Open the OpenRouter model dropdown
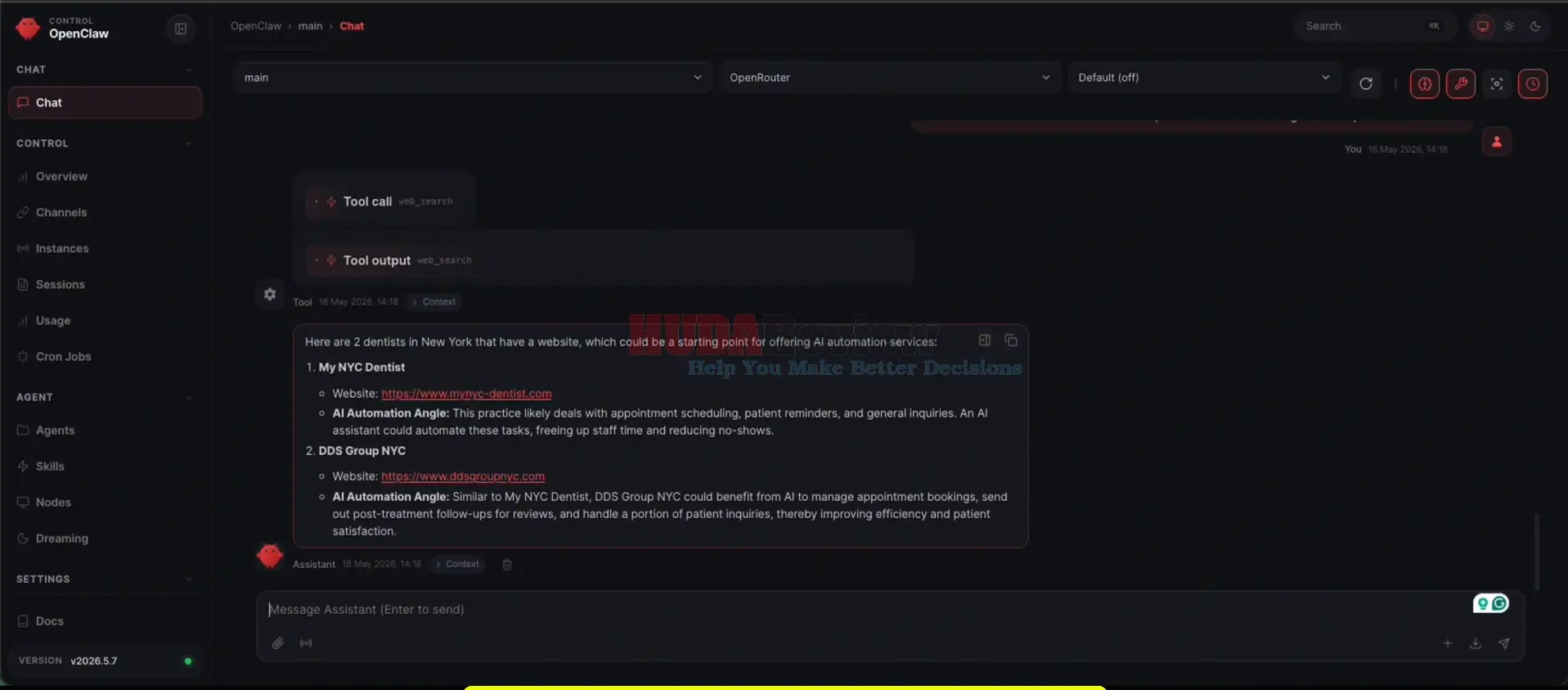This screenshot has height=690, width=1568. point(890,78)
